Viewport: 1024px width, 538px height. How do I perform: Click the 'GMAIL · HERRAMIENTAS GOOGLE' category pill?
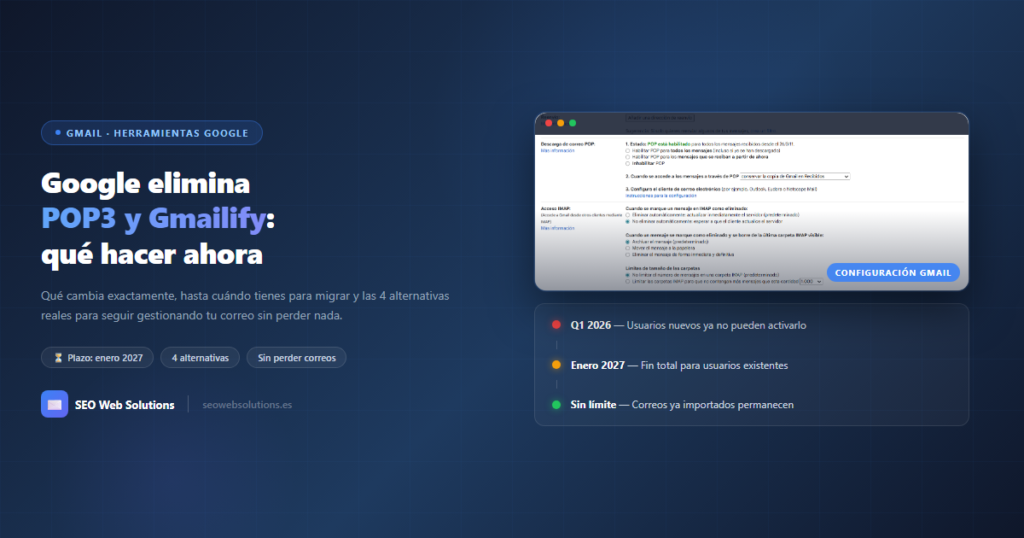[x=152, y=133]
